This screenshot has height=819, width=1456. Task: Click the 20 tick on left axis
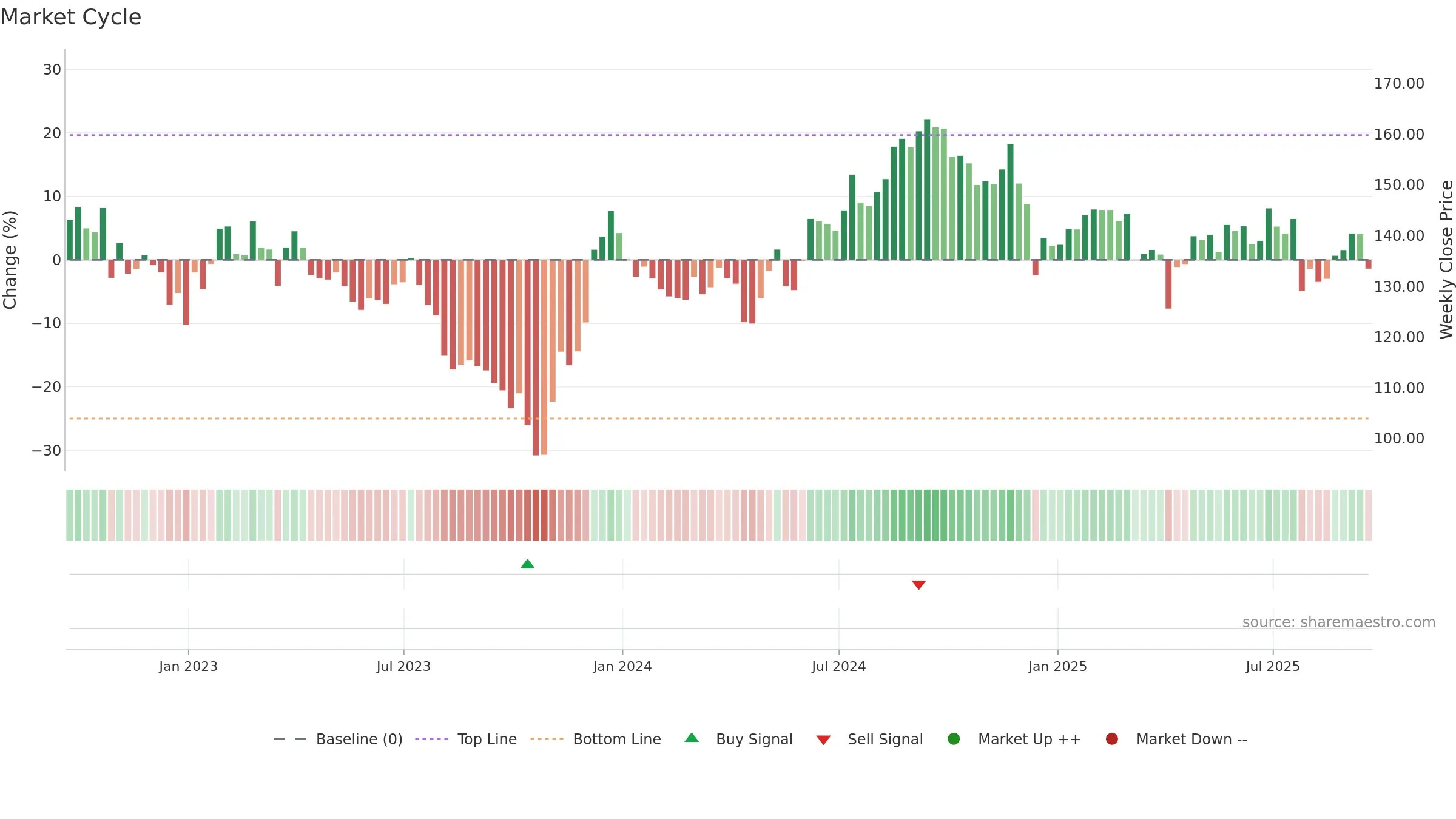[x=52, y=133]
